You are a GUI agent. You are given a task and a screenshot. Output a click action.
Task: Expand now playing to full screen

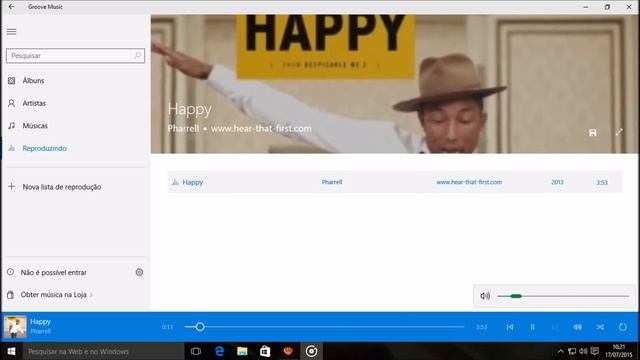[x=619, y=132]
